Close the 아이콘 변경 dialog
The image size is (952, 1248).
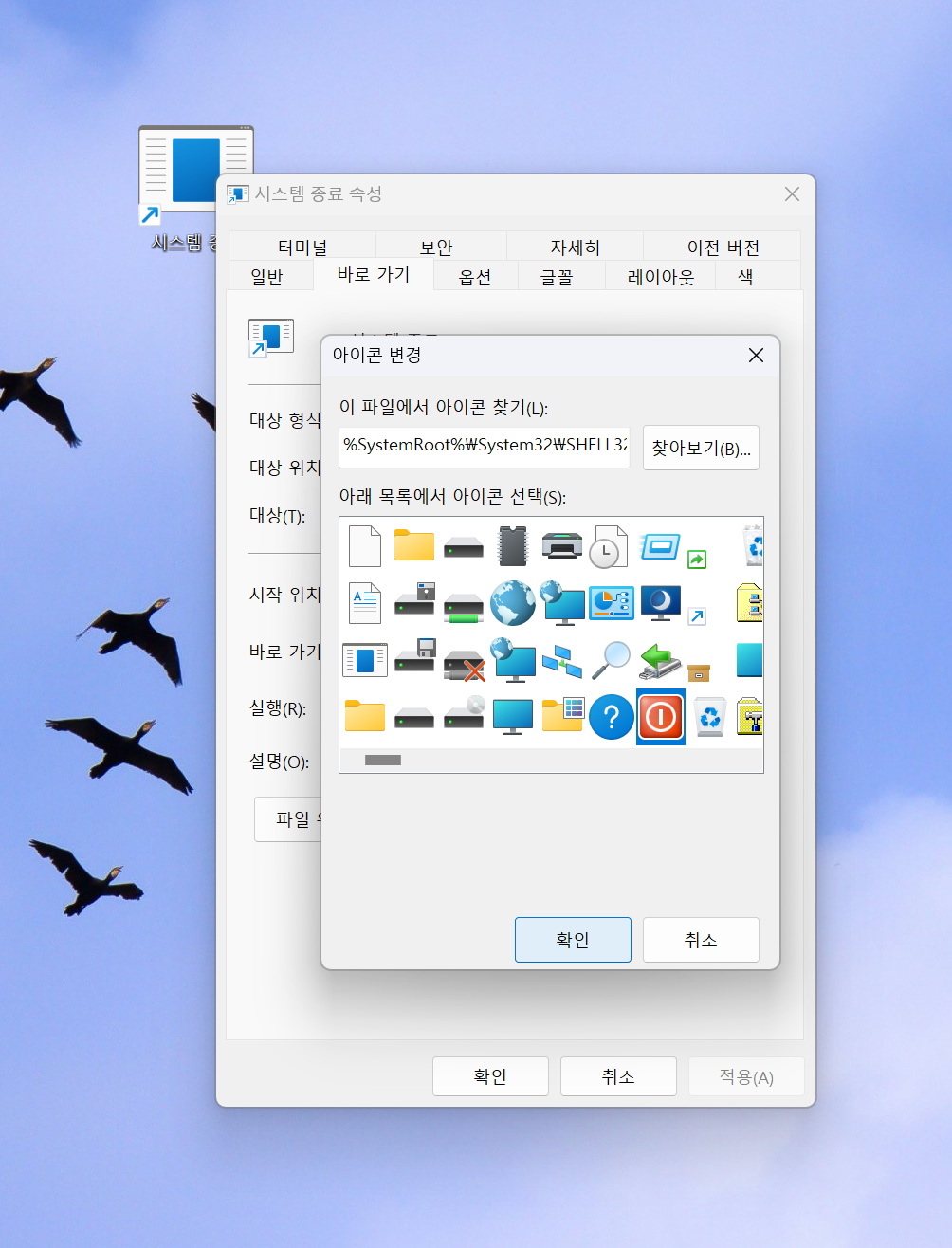(756, 355)
